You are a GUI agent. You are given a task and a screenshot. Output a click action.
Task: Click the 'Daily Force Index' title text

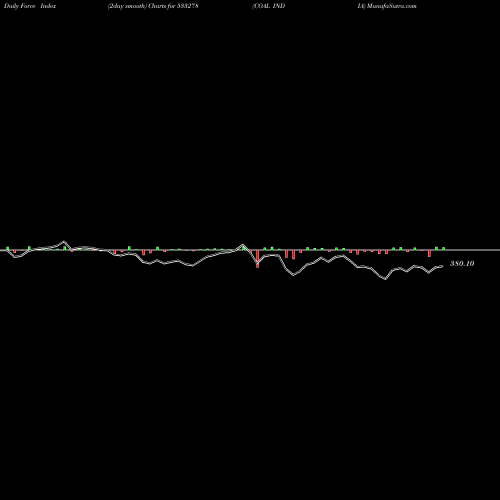[x=30, y=6]
